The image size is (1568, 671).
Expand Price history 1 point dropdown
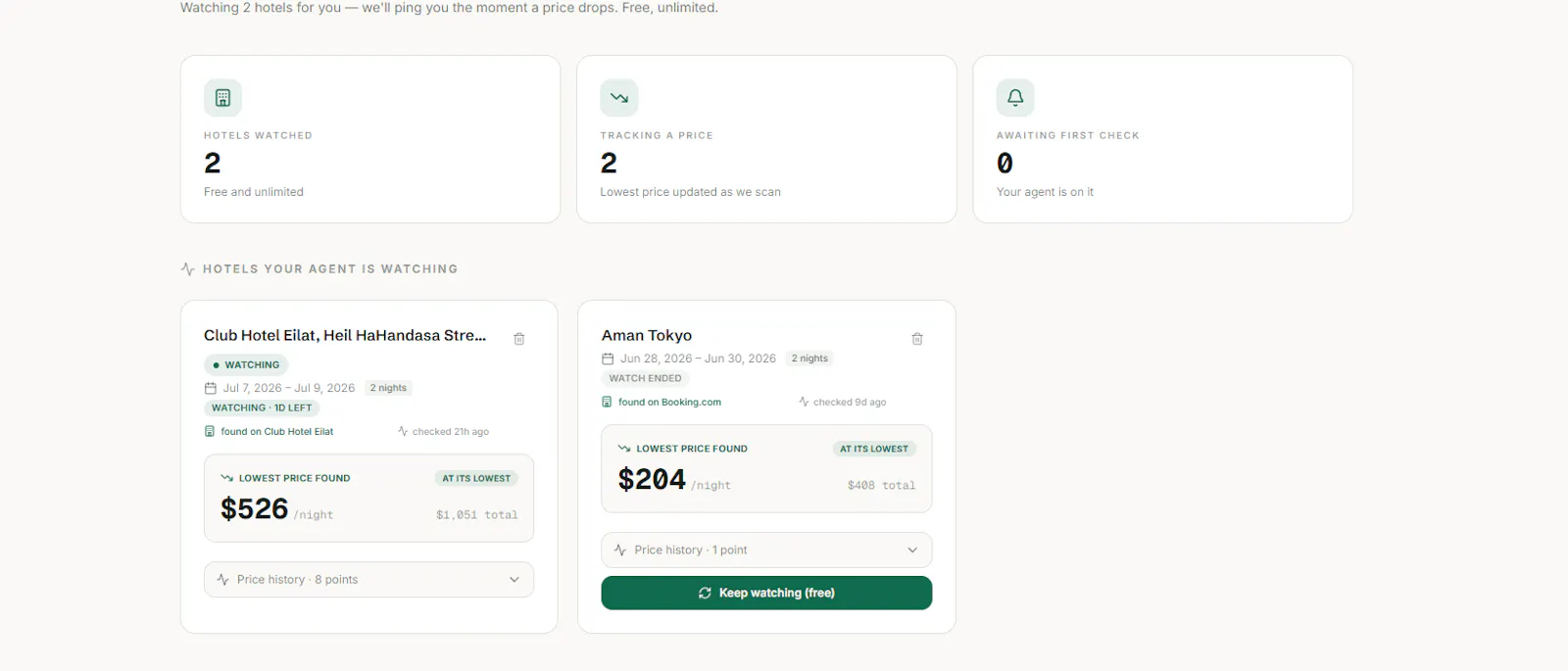766,551
